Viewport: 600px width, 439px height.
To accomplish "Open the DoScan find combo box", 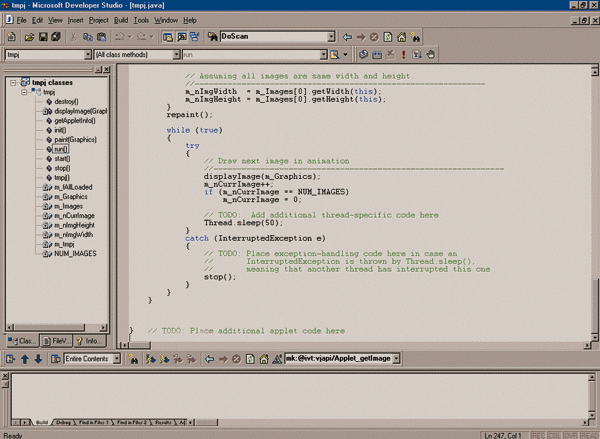I will [333, 37].
